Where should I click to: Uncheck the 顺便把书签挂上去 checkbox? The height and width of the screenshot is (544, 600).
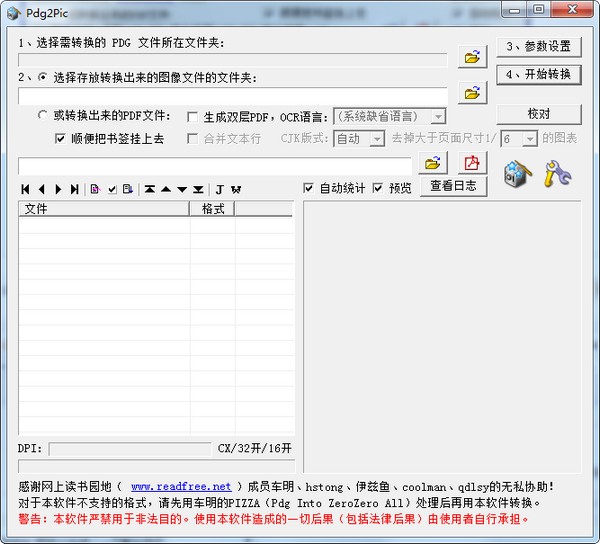tap(60, 138)
